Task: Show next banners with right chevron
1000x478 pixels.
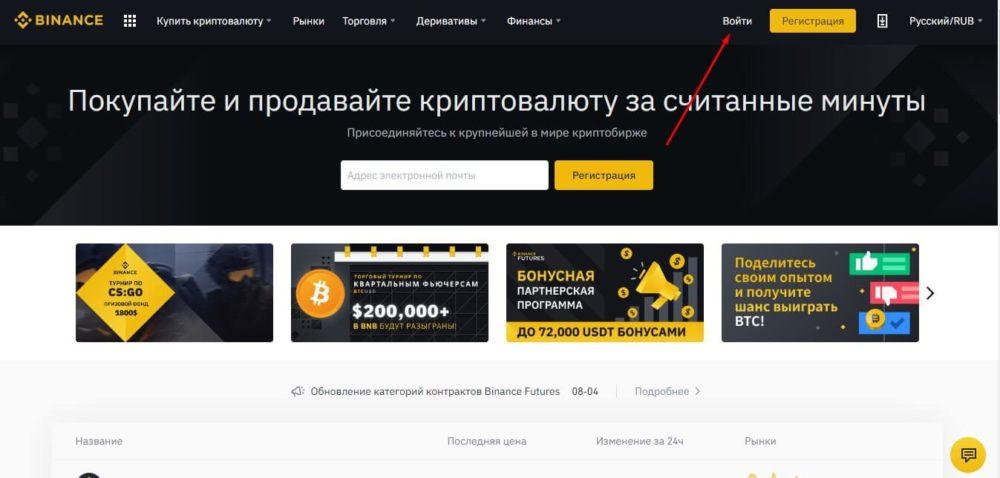Action: pos(930,293)
